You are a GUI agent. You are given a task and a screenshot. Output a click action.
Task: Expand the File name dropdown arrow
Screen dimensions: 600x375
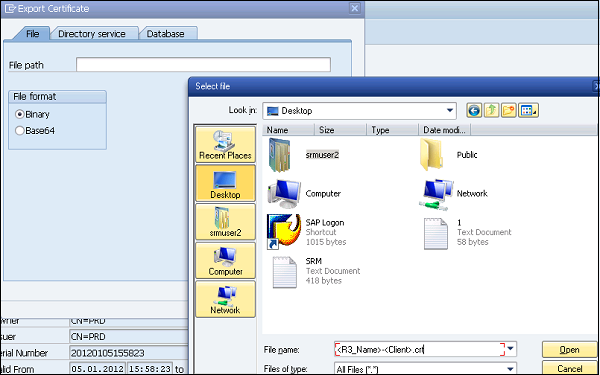511,349
